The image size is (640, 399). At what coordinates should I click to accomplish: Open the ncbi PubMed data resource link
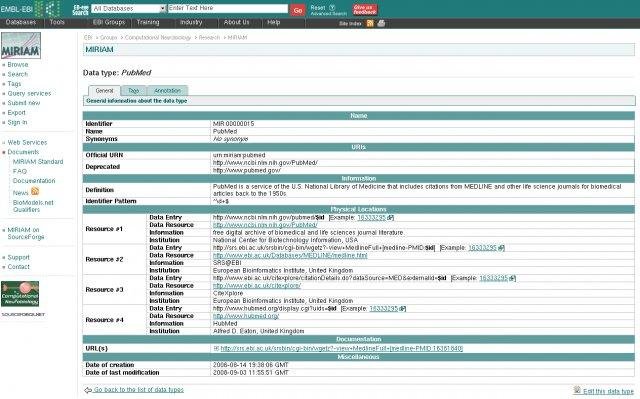pyautogui.click(x=265, y=225)
